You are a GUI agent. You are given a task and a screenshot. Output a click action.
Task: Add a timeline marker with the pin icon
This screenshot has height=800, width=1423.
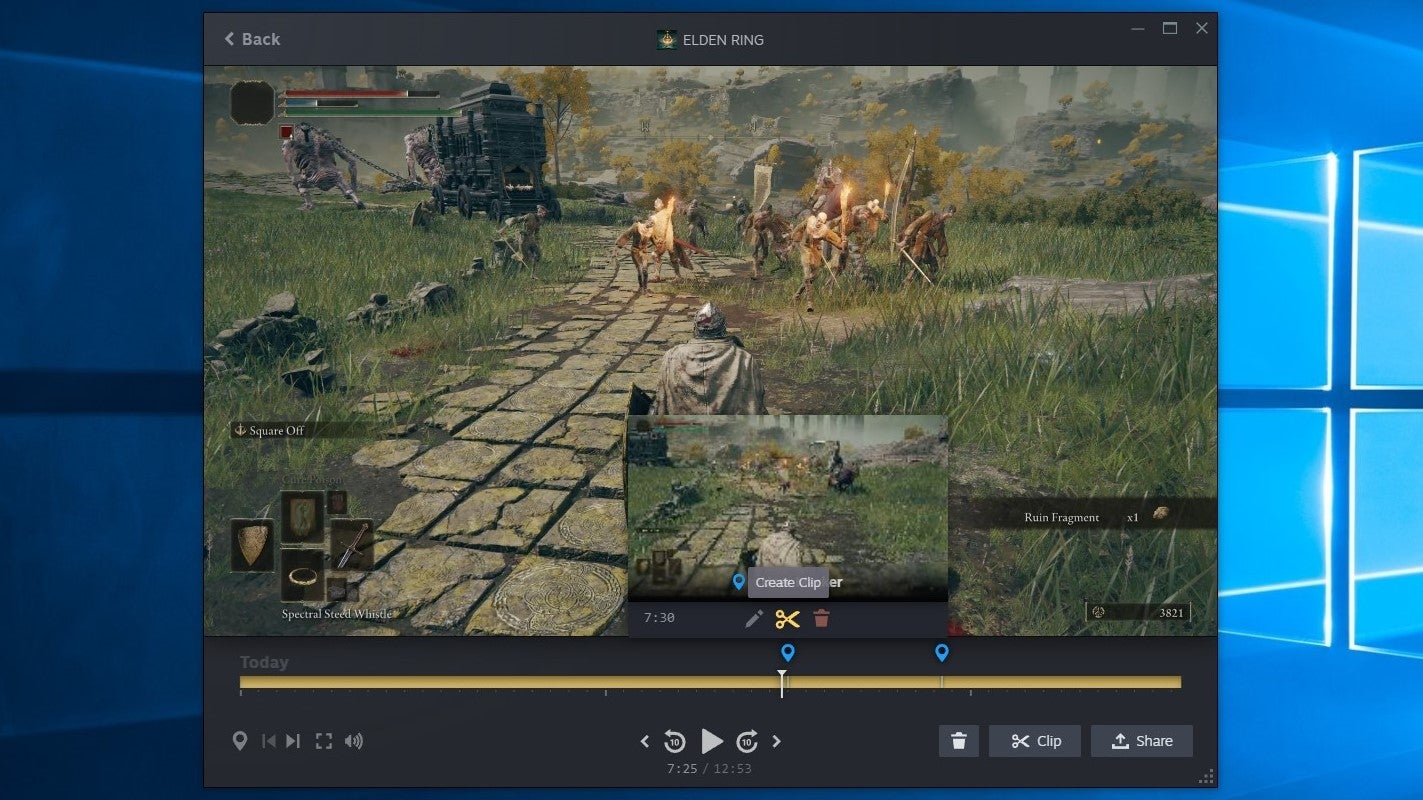coord(240,741)
